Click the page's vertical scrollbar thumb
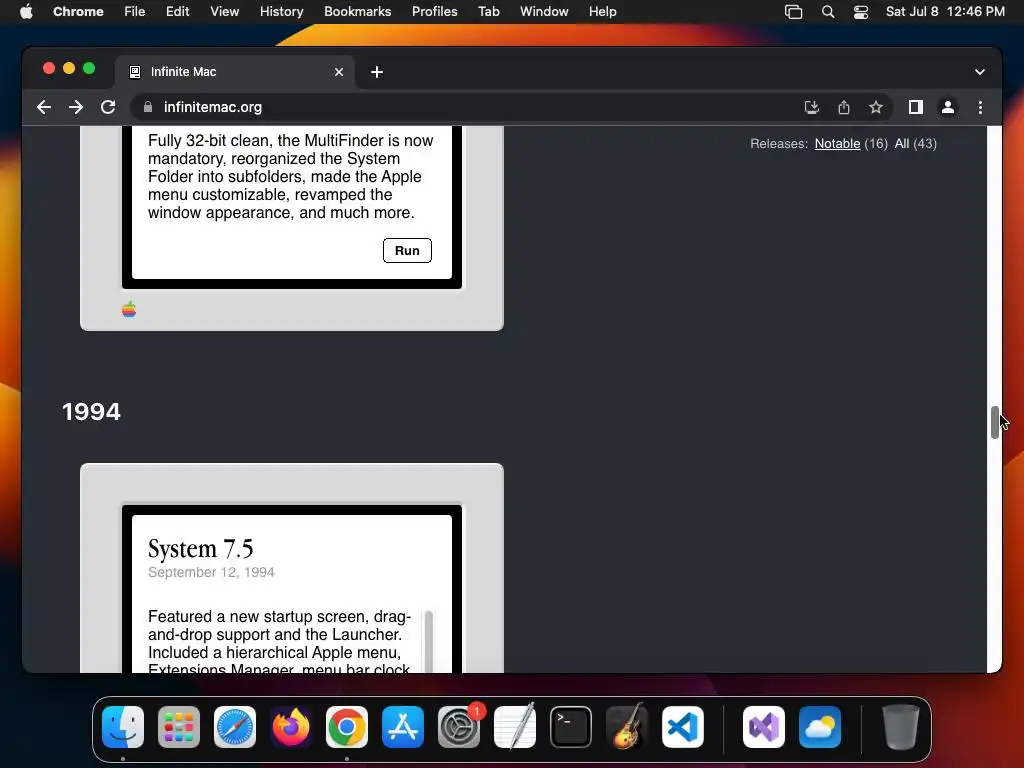1024x768 pixels. (995, 423)
